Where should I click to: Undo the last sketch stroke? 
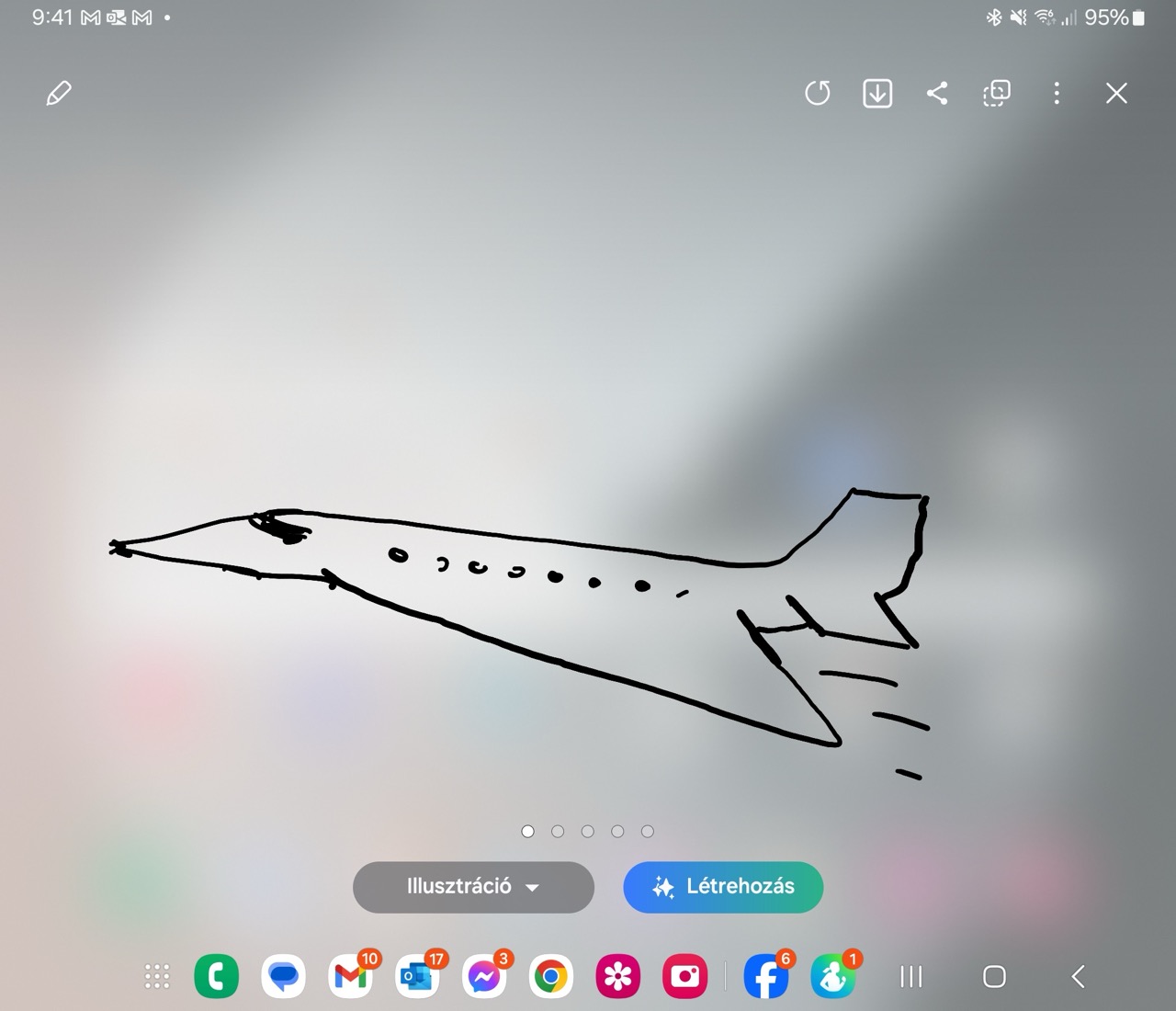(x=818, y=93)
